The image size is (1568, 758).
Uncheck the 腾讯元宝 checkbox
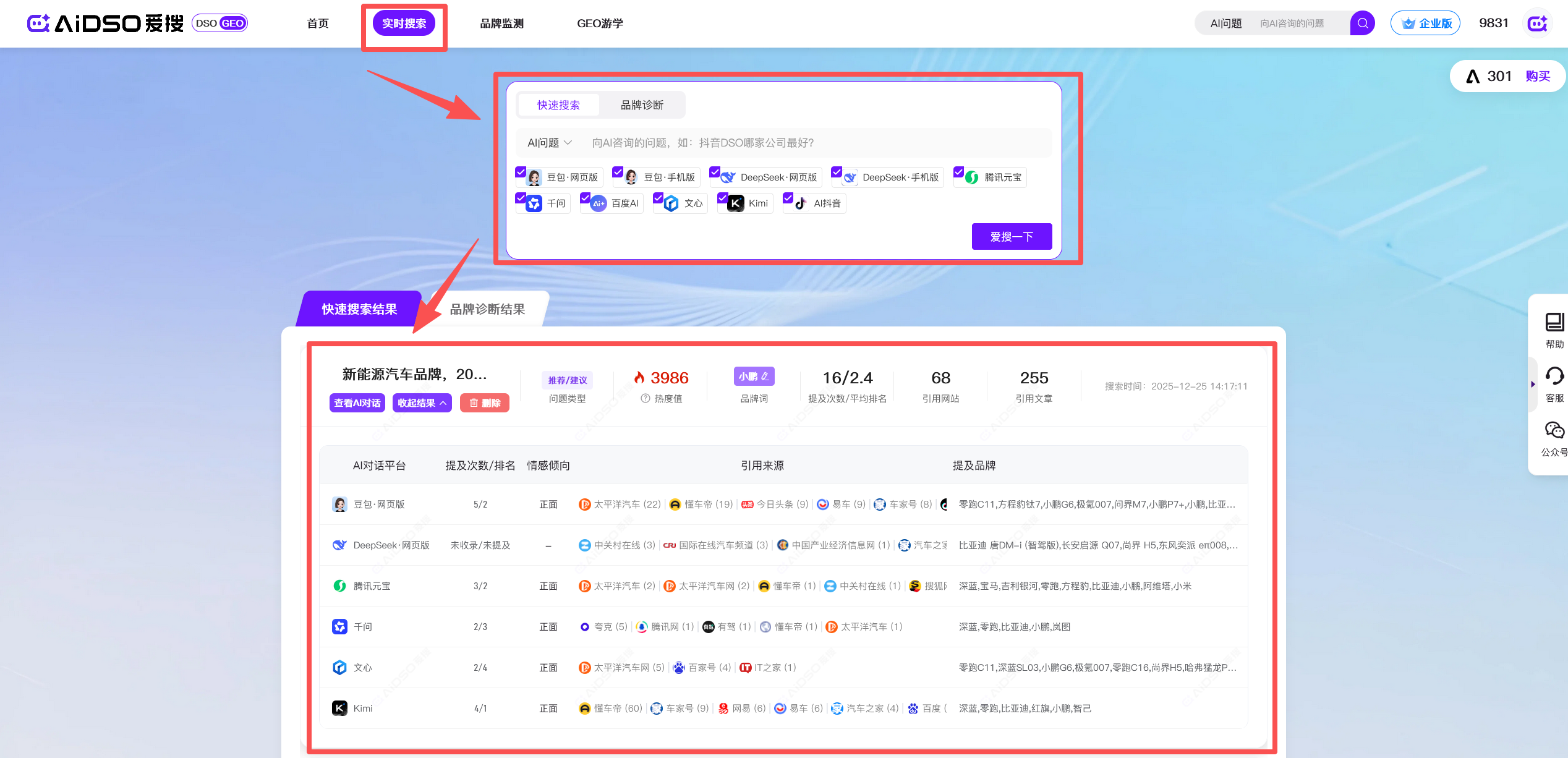[958, 172]
